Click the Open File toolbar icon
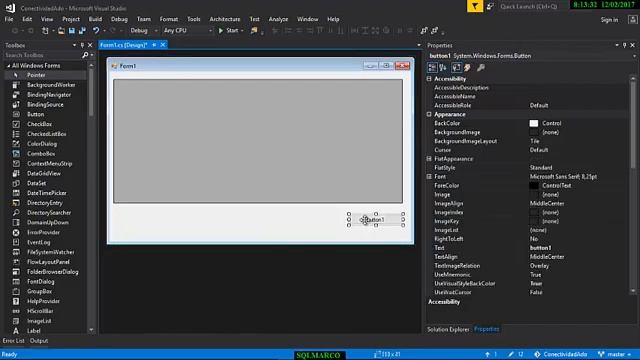The width and height of the screenshot is (640, 360). click(61, 31)
